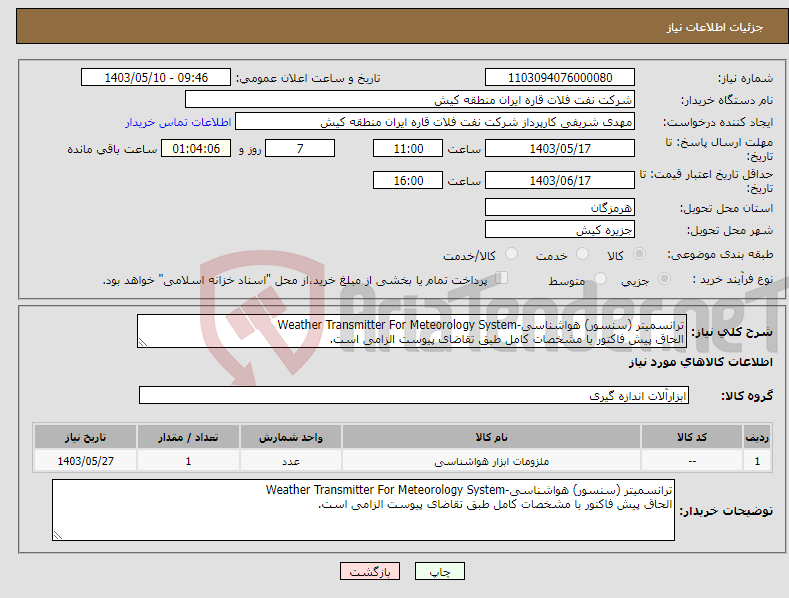This screenshot has width=789, height=598.
Task: Select the جزیی purchase type radio
Action: click(664, 279)
